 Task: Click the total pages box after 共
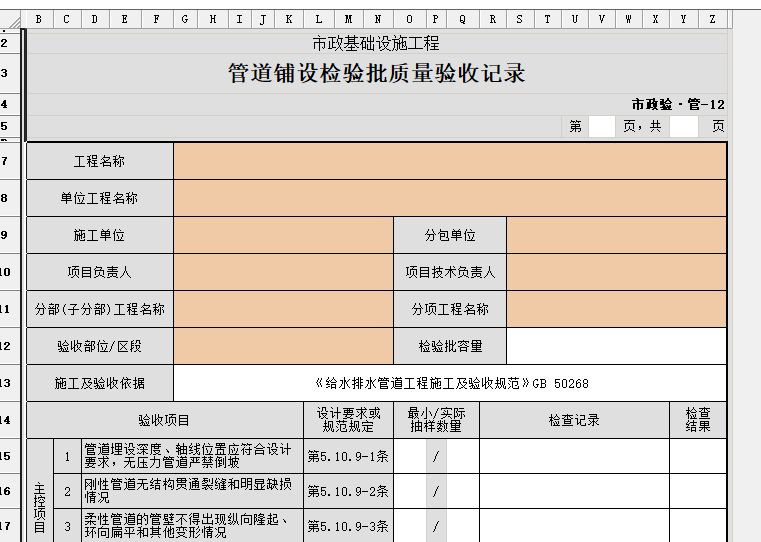[684, 127]
